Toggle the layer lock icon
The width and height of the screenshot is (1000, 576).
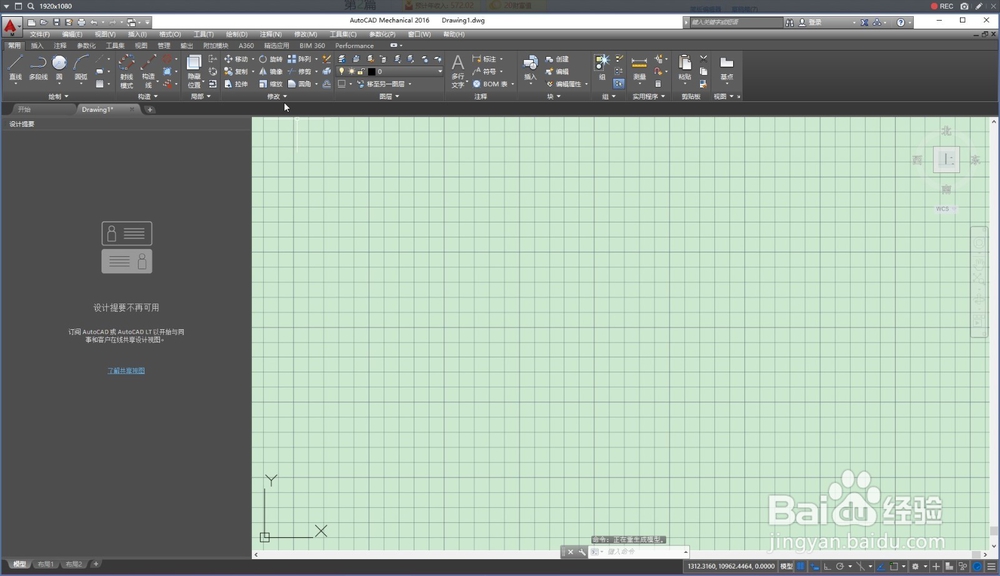[x=361, y=71]
